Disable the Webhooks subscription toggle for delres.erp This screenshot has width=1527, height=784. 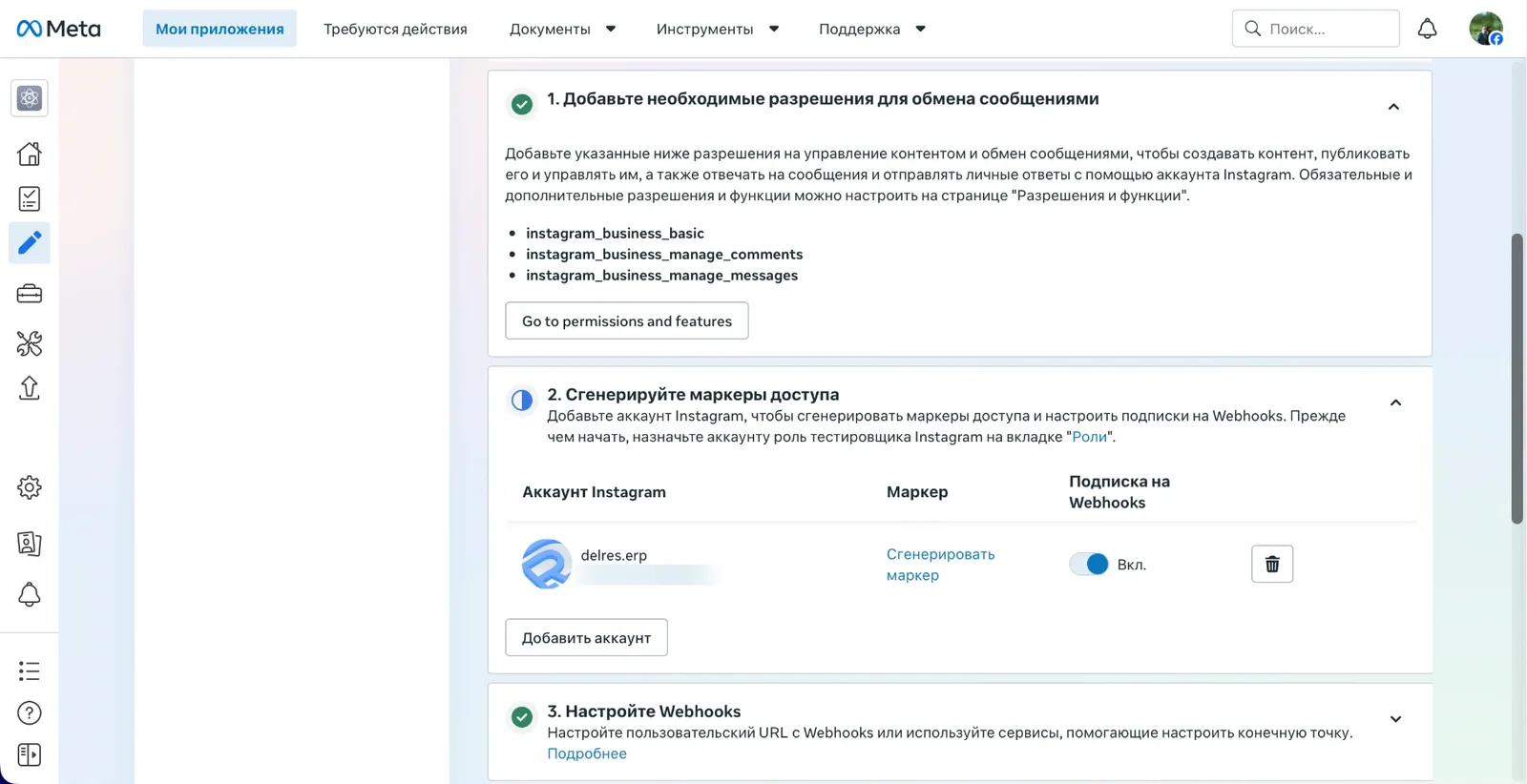click(x=1089, y=565)
